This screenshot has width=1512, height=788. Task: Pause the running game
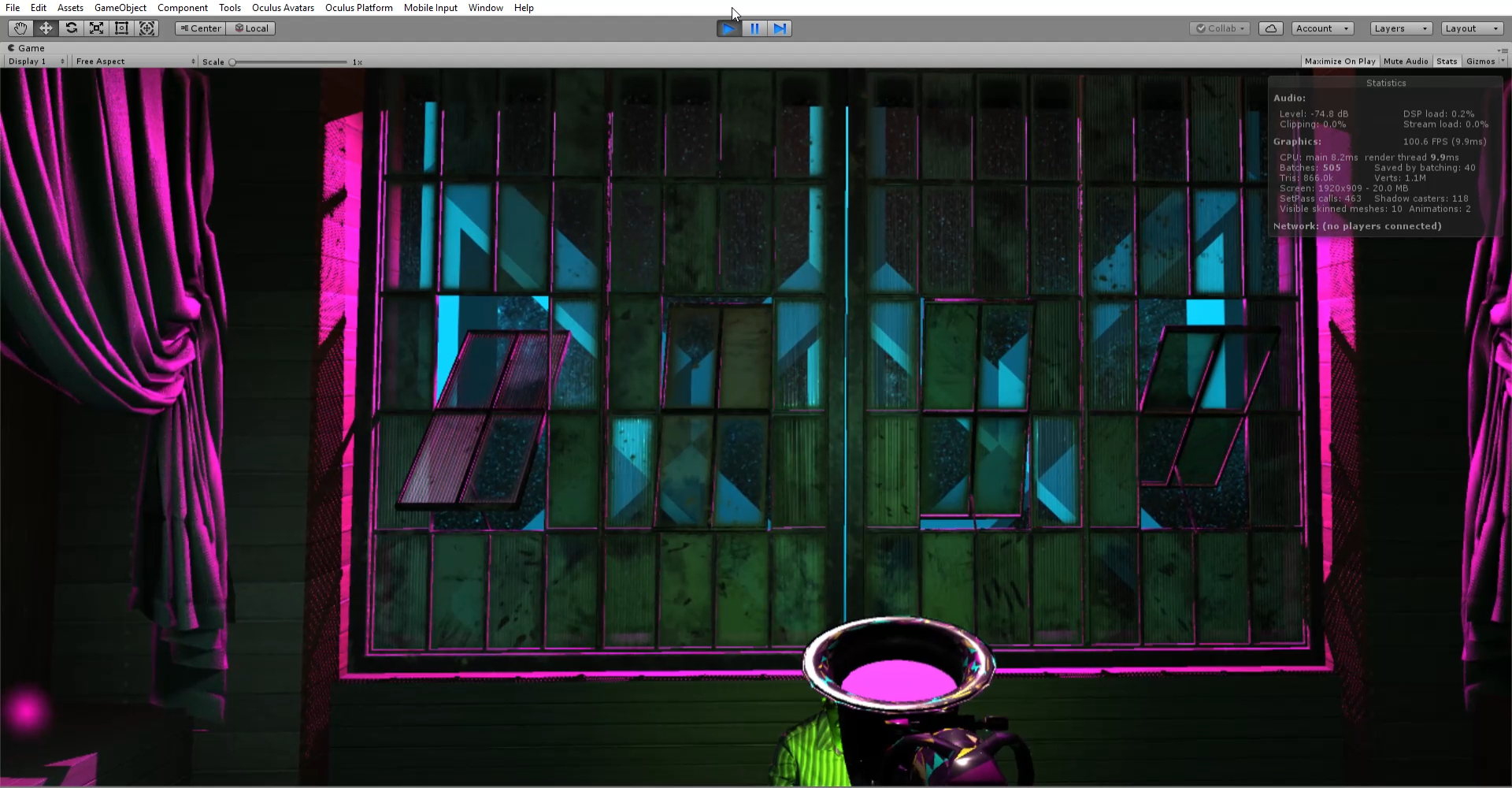pyautogui.click(x=754, y=28)
